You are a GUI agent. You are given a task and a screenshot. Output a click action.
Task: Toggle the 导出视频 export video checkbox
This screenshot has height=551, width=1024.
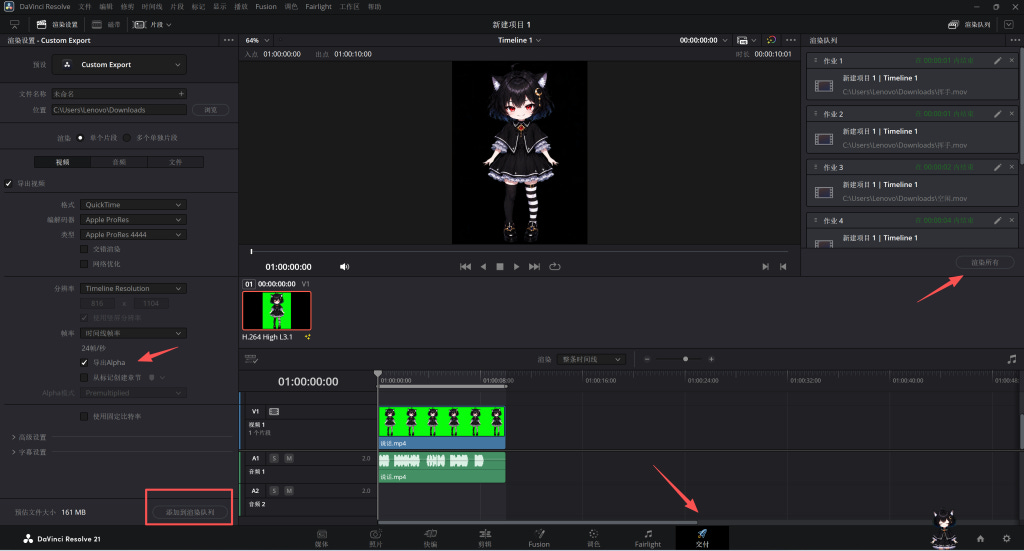[8, 183]
